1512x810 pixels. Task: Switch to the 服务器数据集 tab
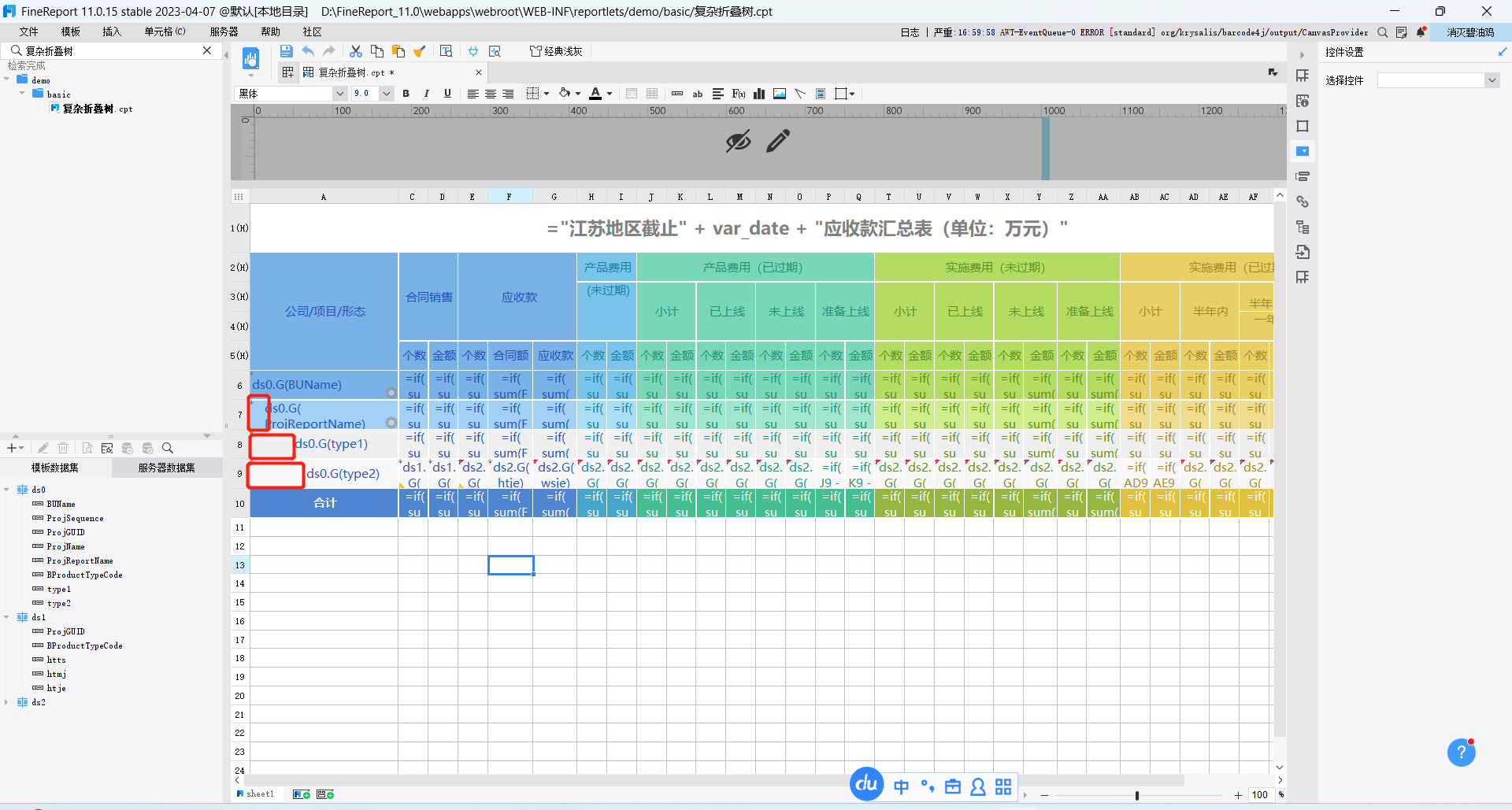166,468
